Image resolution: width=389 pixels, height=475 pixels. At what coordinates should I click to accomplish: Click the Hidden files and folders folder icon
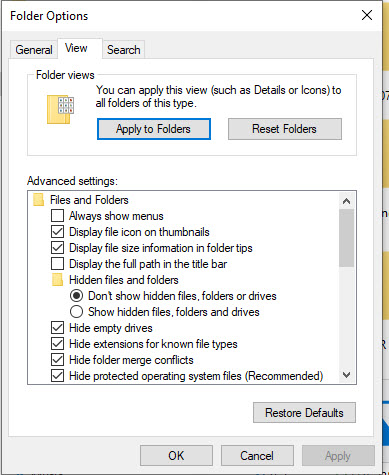(58, 280)
